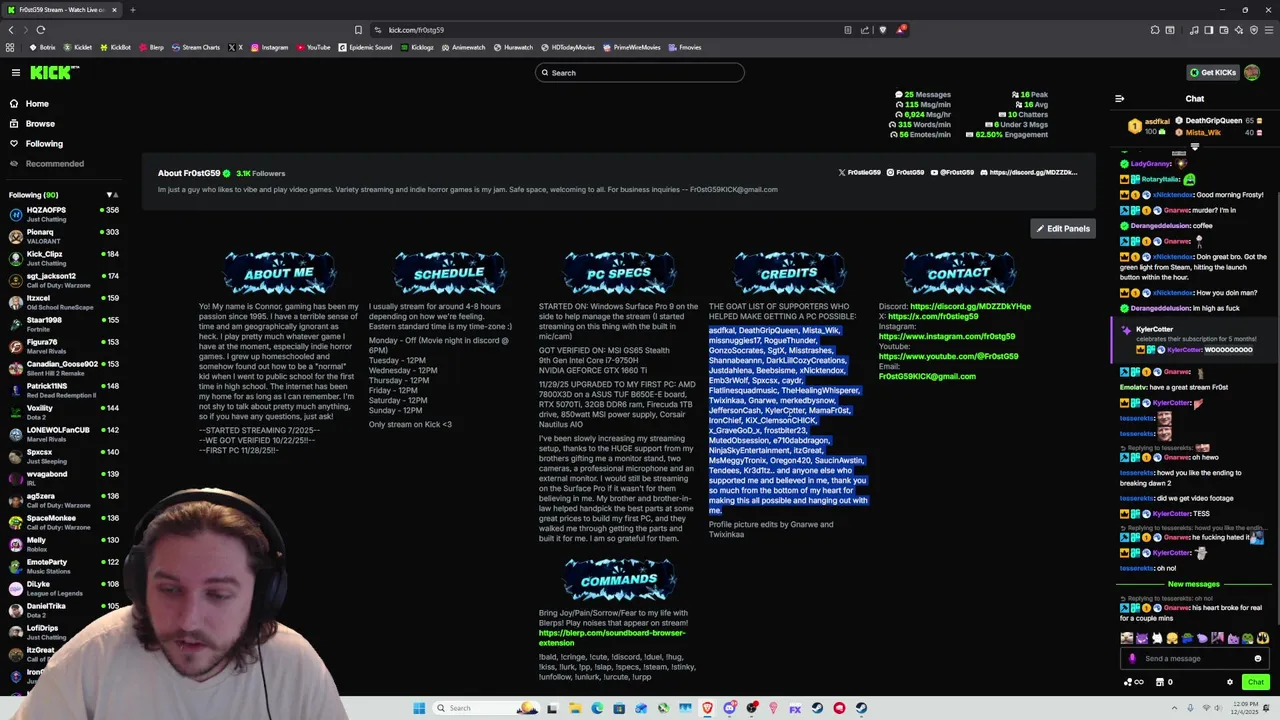The image size is (1280, 720).
Task: Open the X bookmark
Action: [235, 47]
